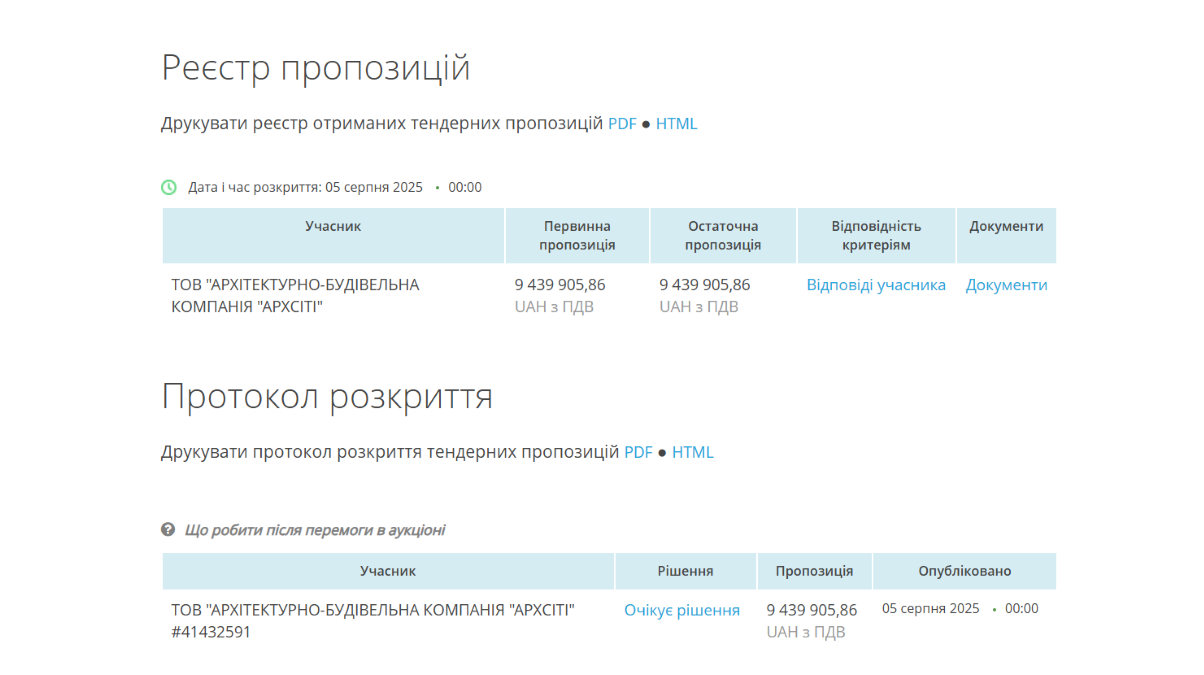This screenshot has height=675, width=1204.
Task: Click the participant name in registry table
Action: click(x=295, y=295)
